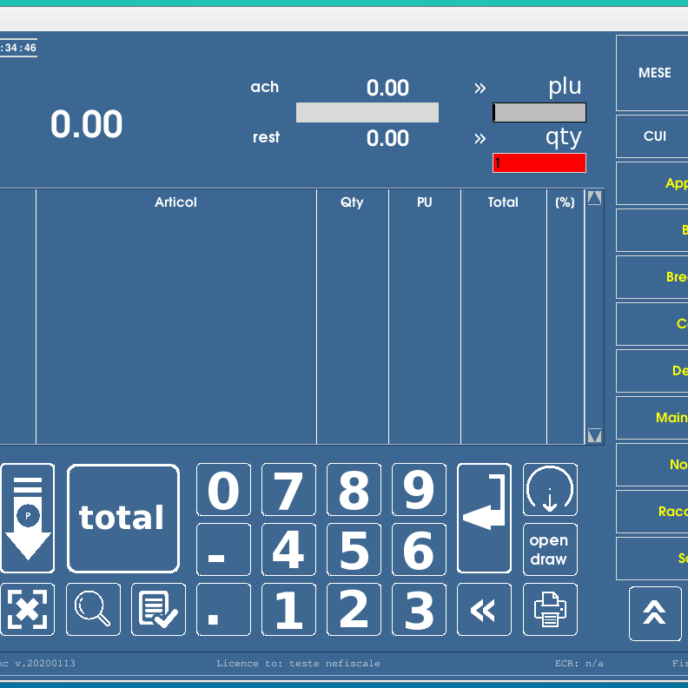Click the red qty input field
This screenshot has height=688, width=688.
539,163
